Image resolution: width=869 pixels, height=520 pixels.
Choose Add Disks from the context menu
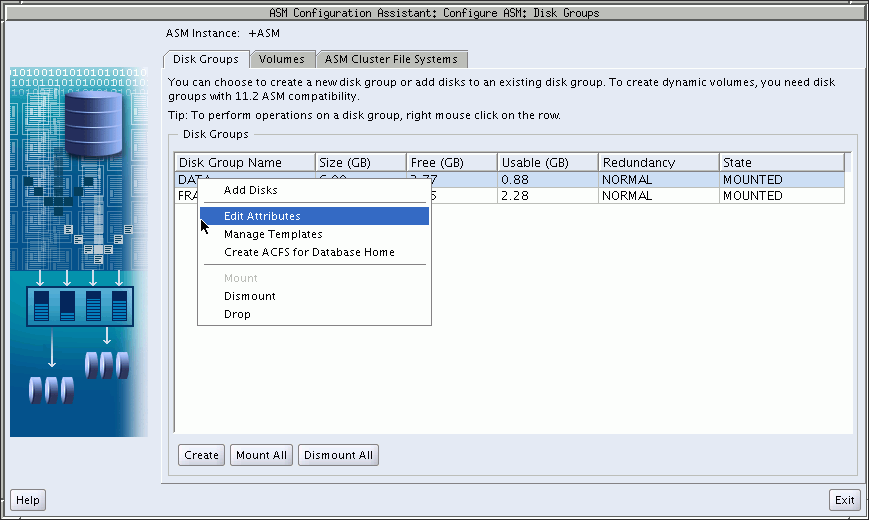coord(314,190)
